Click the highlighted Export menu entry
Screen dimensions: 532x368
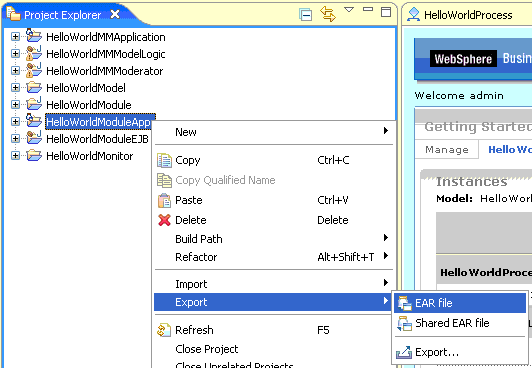[x=273, y=302]
